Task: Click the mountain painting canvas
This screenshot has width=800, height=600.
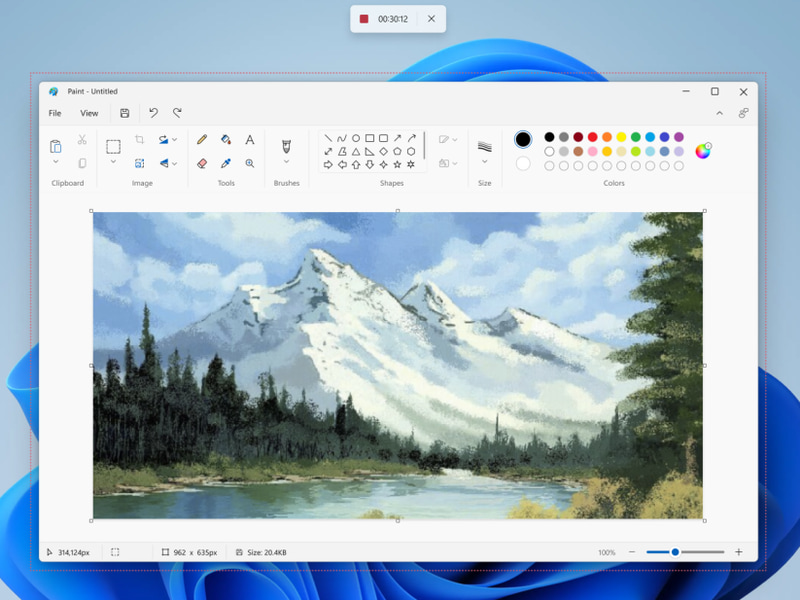Action: [x=398, y=366]
